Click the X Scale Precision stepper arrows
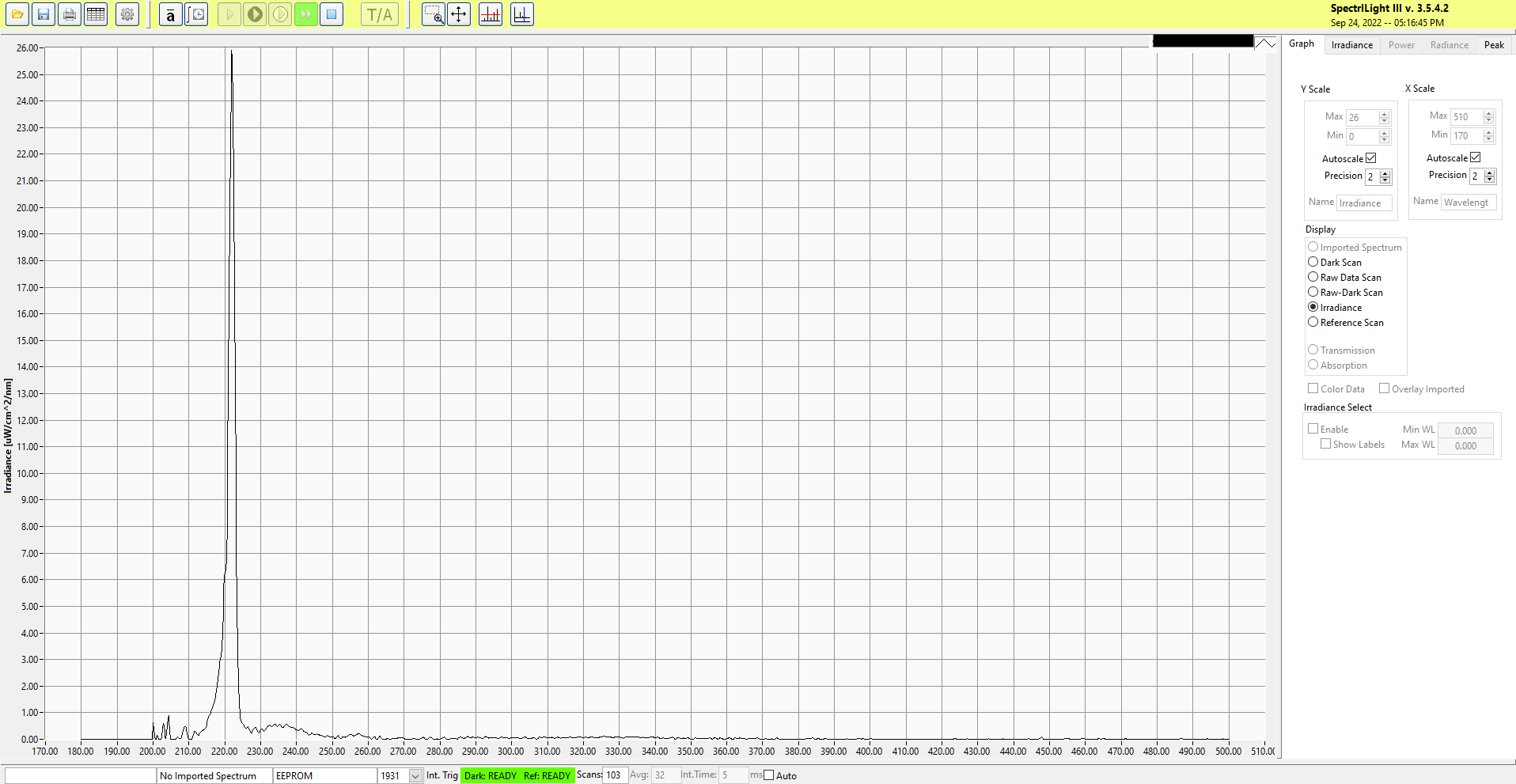 [x=1490, y=176]
